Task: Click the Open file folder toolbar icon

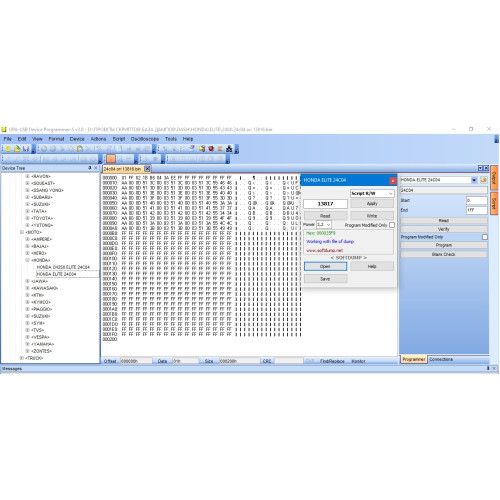Action: click(17, 149)
